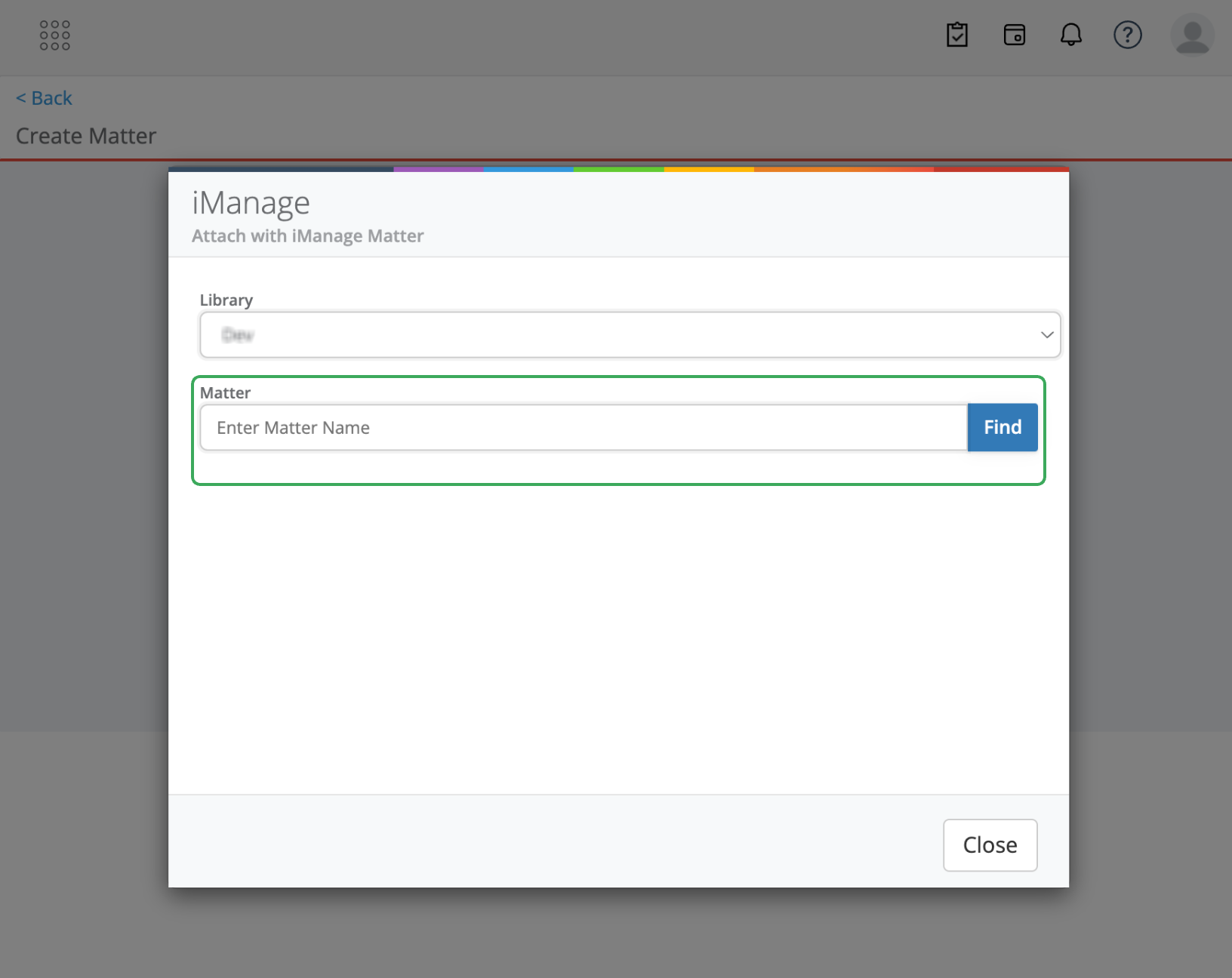Image resolution: width=1232 pixels, height=978 pixels.
Task: Open the calendar icon in header
Action: [x=1015, y=35]
